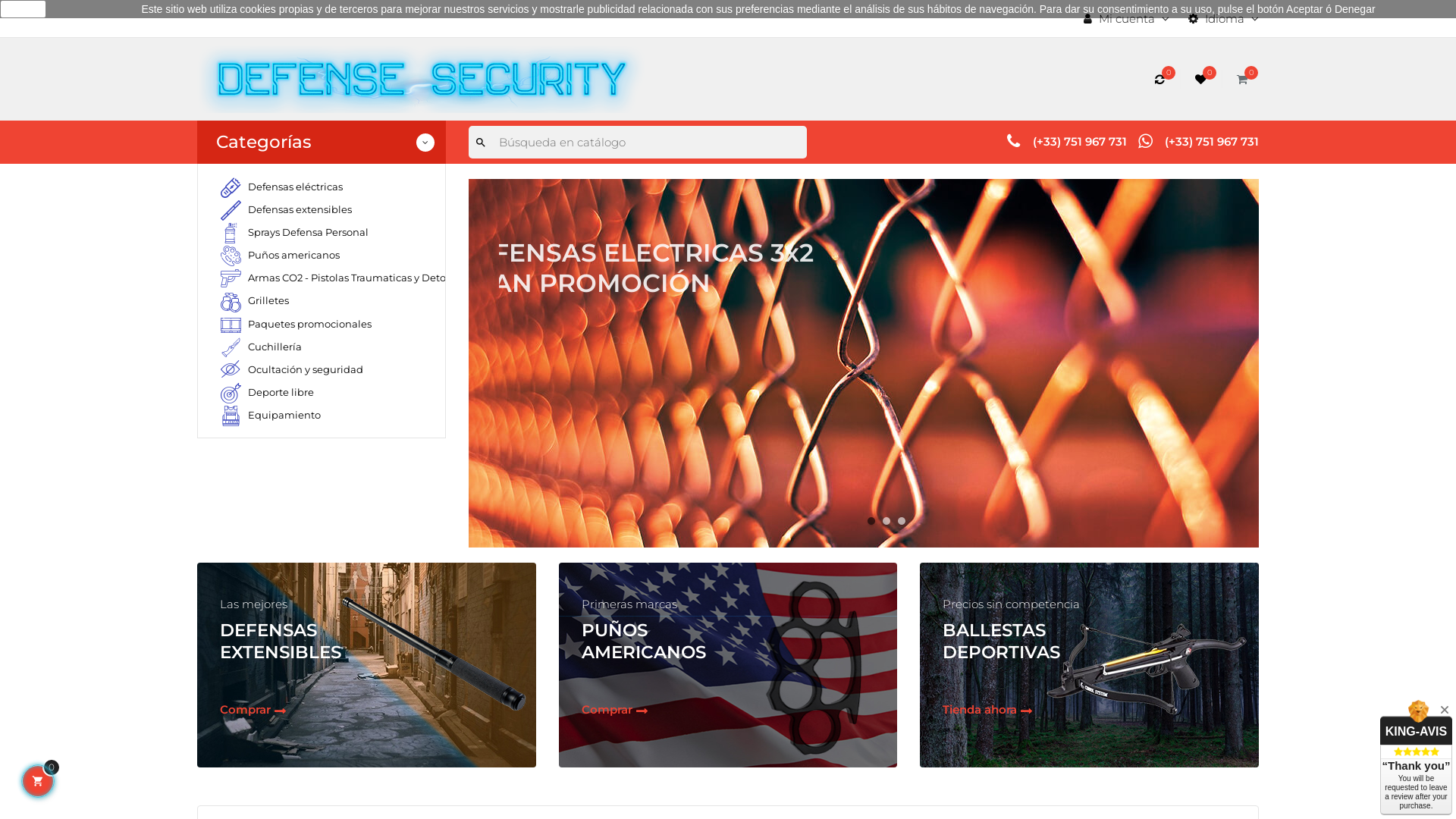Open the header shopping cart icon
This screenshot has width=1456, height=819.
1241,80
